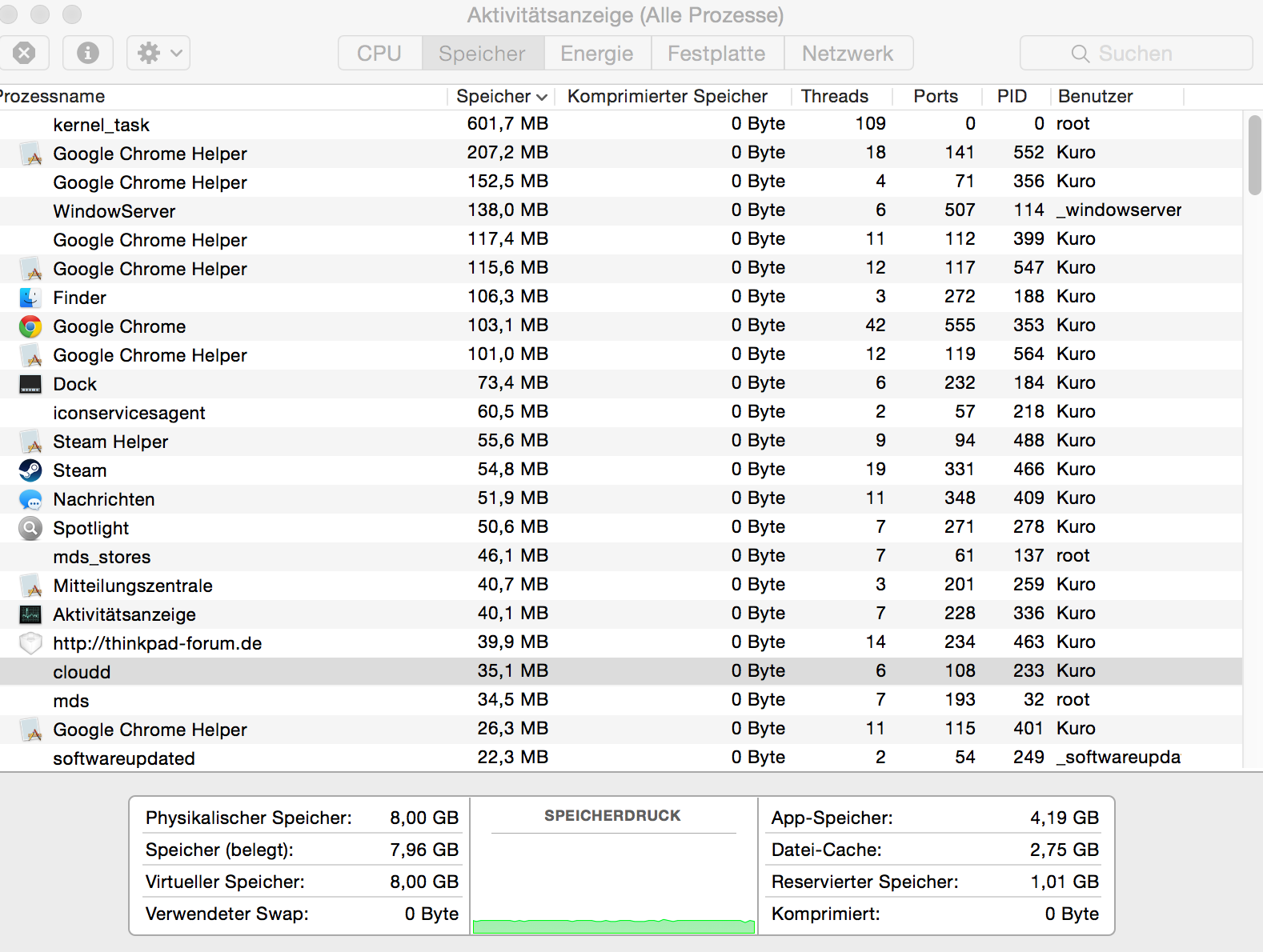This screenshot has width=1263, height=952.
Task: Sort by PID column header
Action: [1012, 96]
